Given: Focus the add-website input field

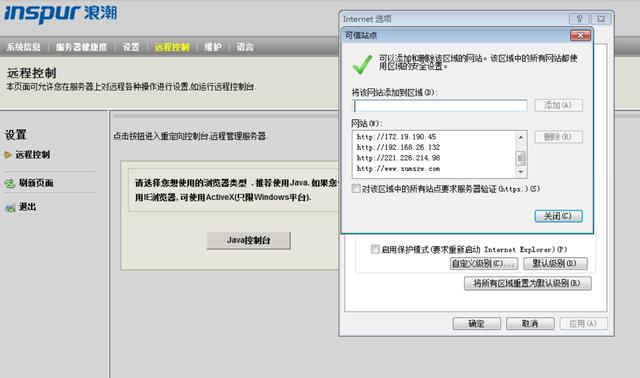Looking at the screenshot, I should (x=440, y=106).
